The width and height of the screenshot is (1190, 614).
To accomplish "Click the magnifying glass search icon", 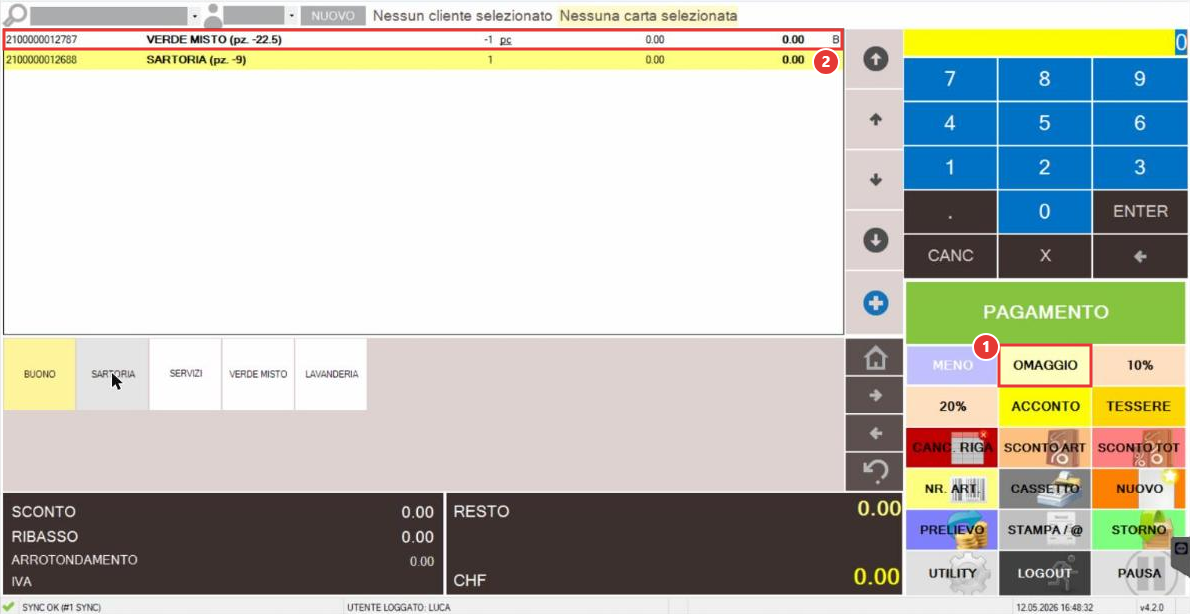I will (15, 14).
